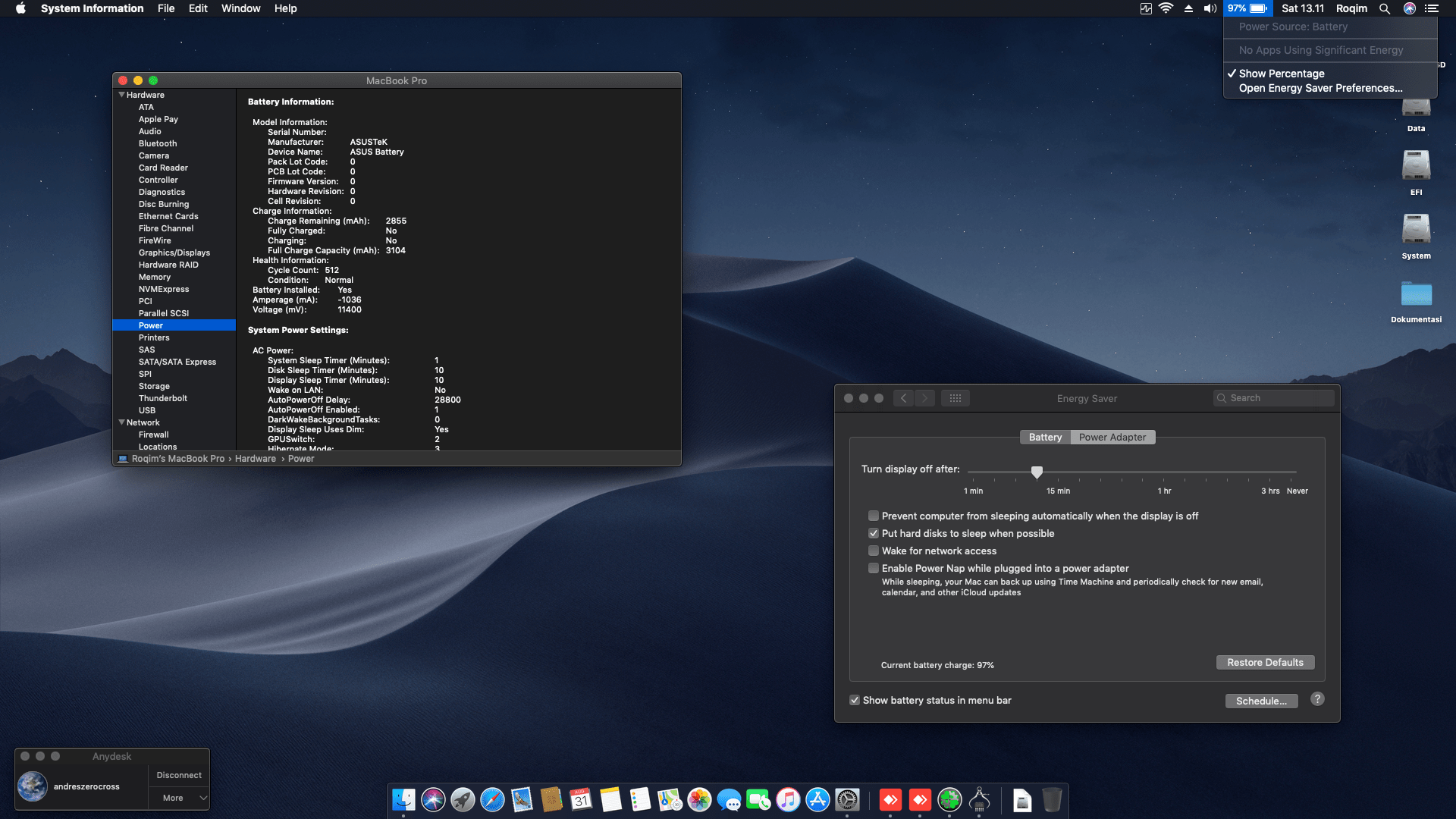Open the Schedule... dialog
1456x819 pixels.
click(1261, 701)
